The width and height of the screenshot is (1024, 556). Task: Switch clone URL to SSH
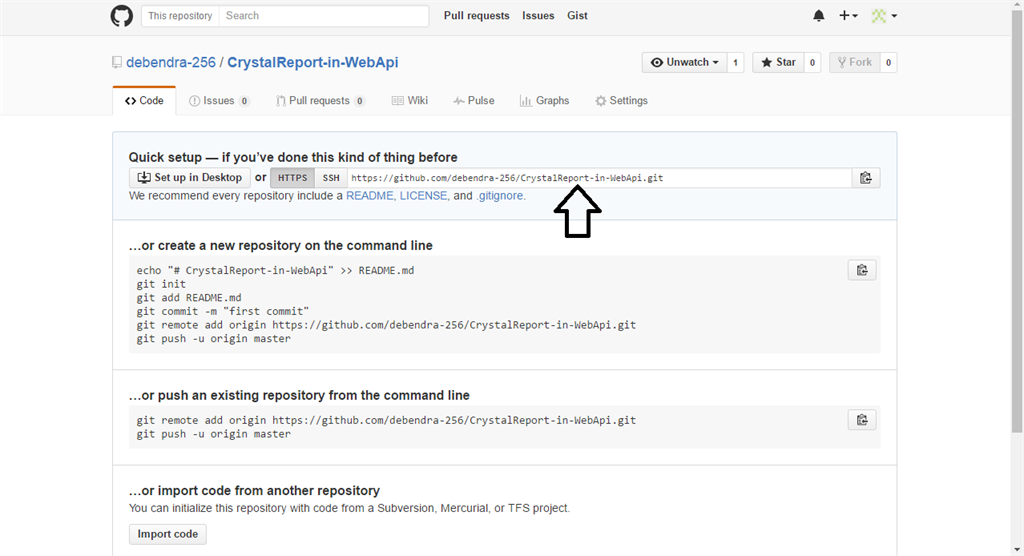[x=331, y=178]
